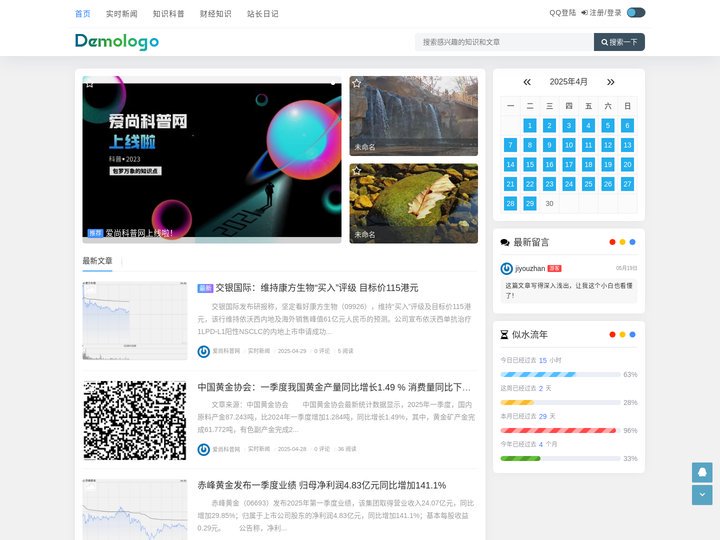Screen dimensions: 720x540
Task: Click 实时新闻 category under 中国黄金协会 article
Action: click(259, 449)
